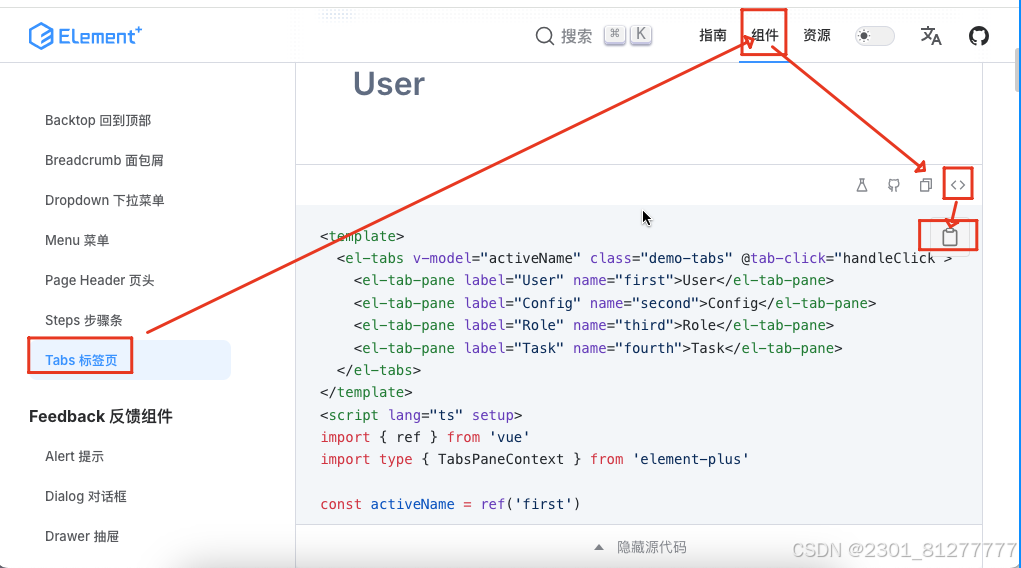Toggle the dark mode switch
The height and width of the screenshot is (568, 1021).
coord(874,36)
